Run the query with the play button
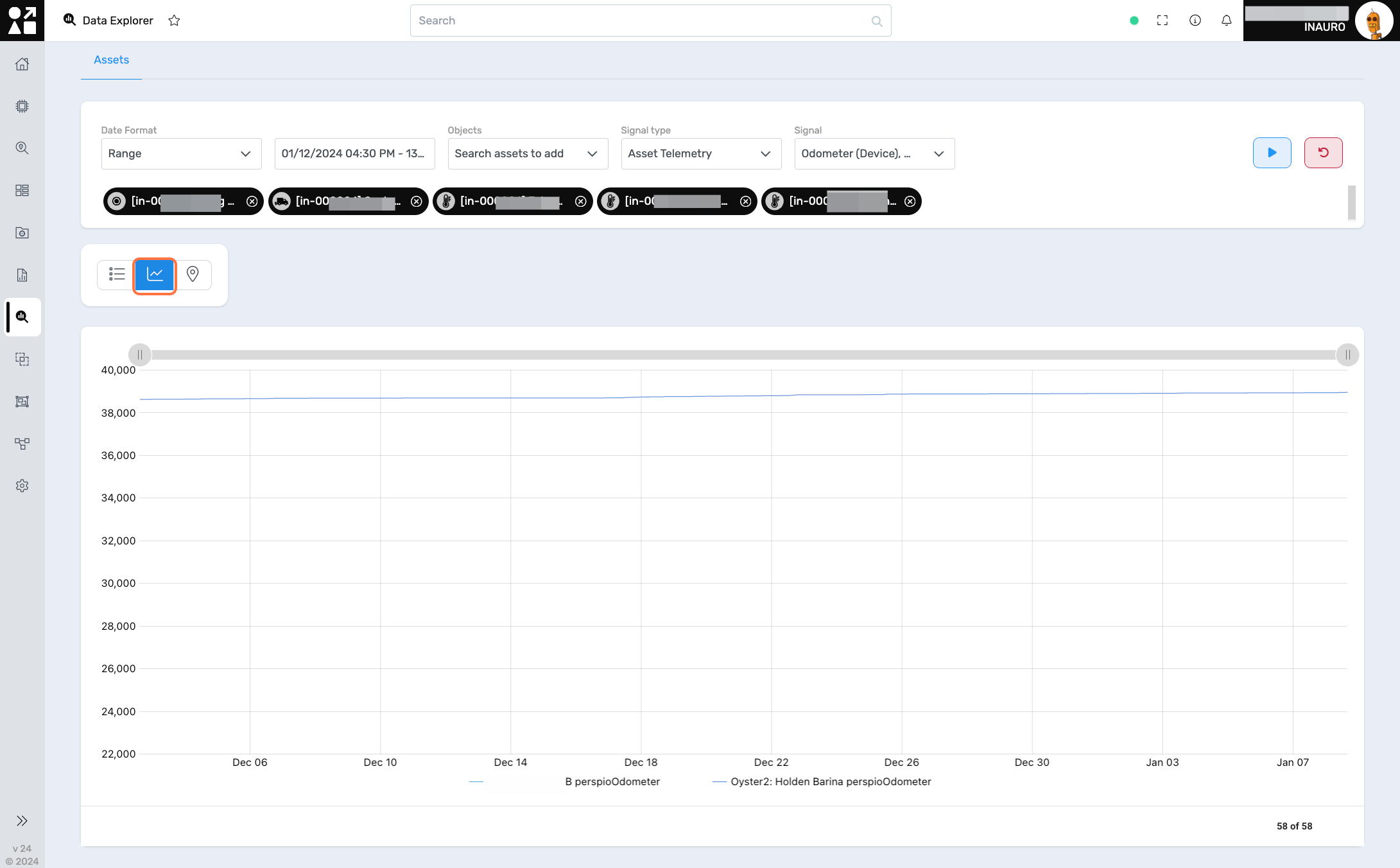This screenshot has height=868, width=1400. click(x=1272, y=153)
